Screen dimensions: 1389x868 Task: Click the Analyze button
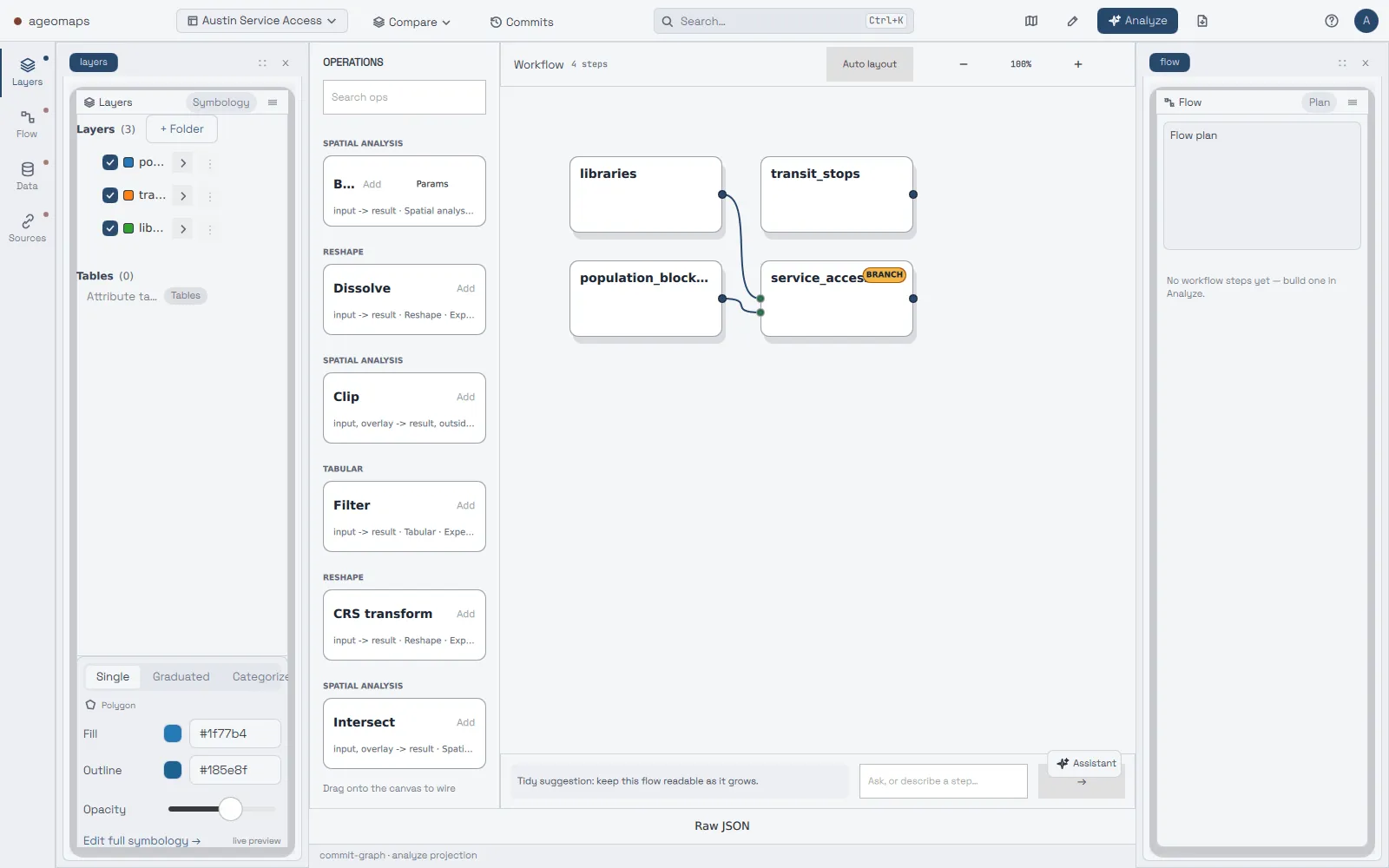point(1137,21)
